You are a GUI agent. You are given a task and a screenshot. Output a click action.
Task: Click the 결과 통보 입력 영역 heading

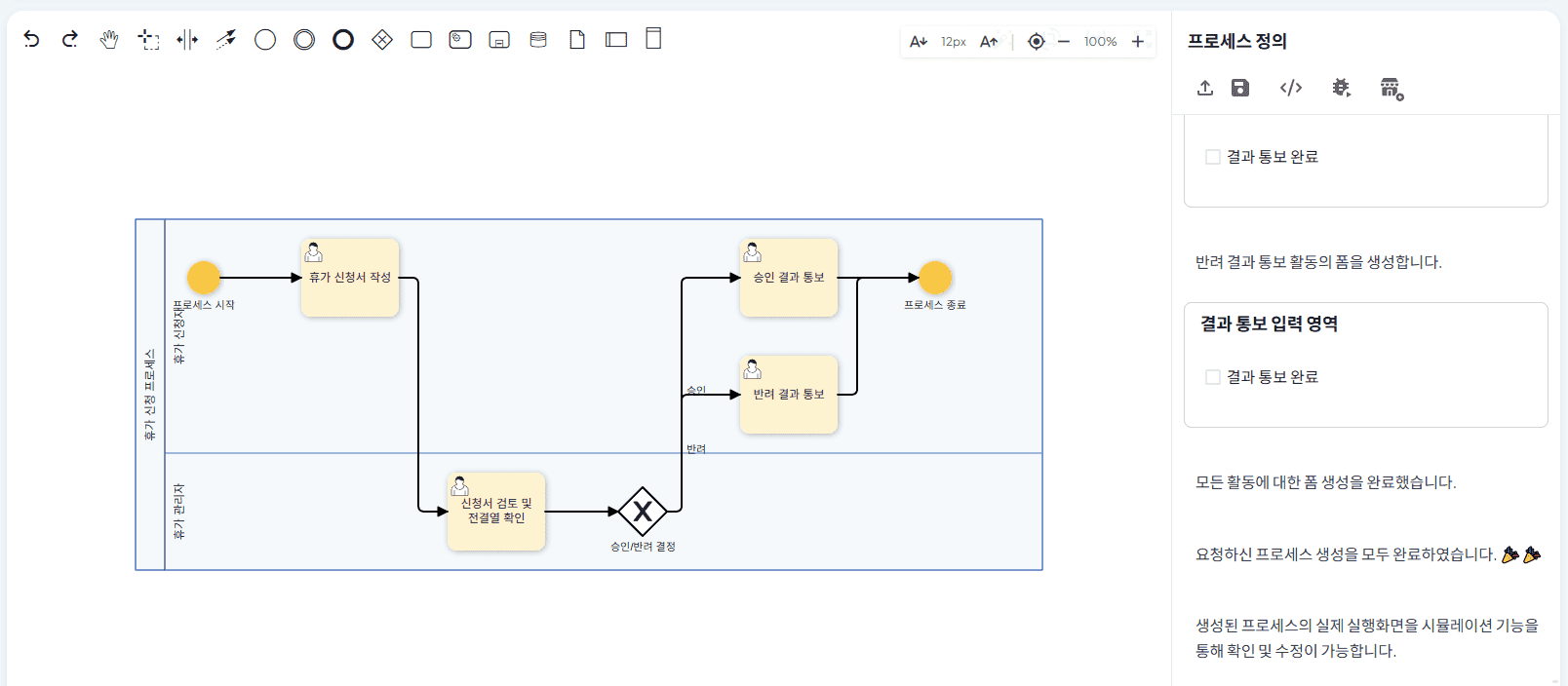point(1269,324)
